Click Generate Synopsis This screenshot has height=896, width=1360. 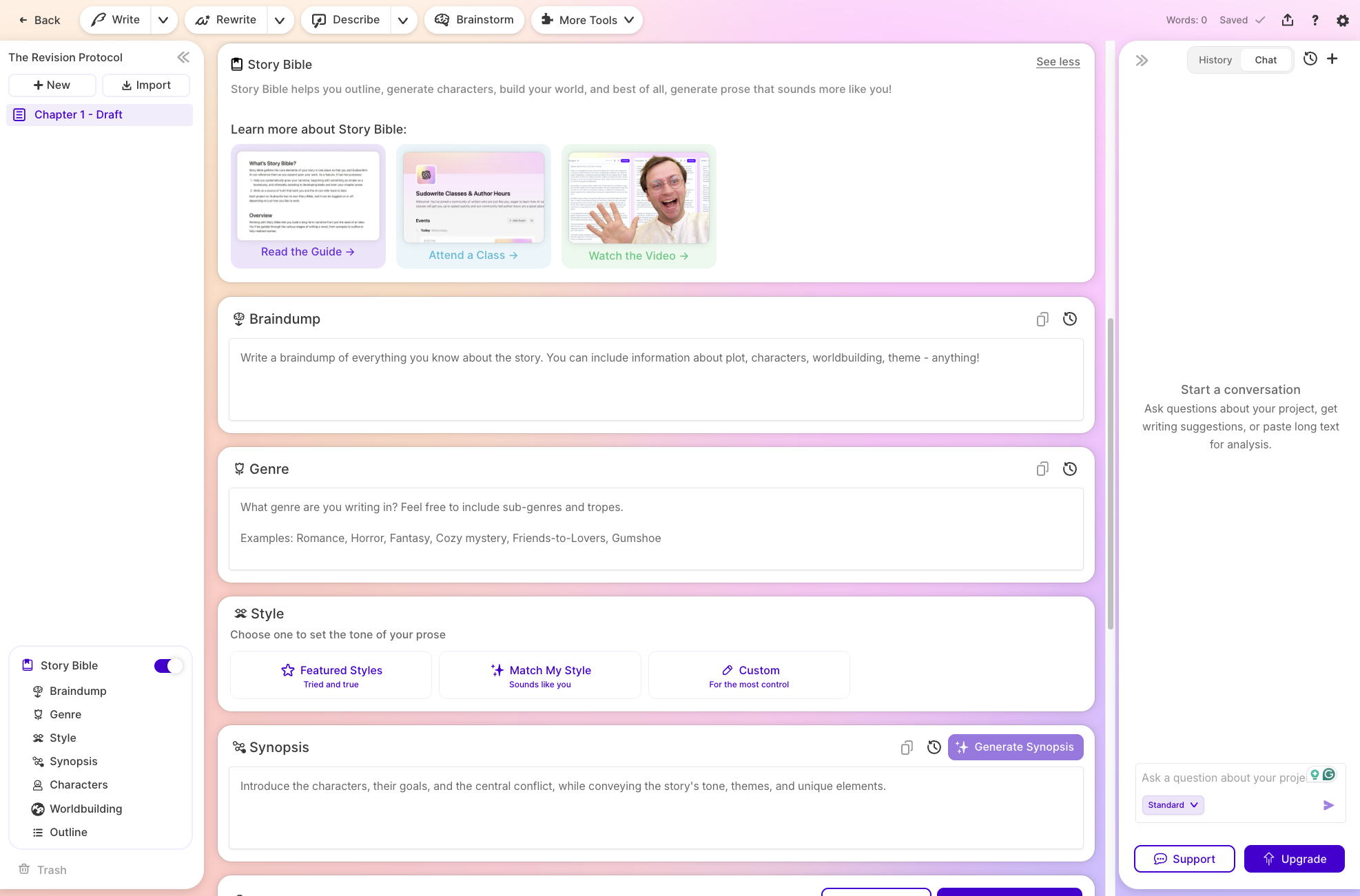coord(1015,747)
